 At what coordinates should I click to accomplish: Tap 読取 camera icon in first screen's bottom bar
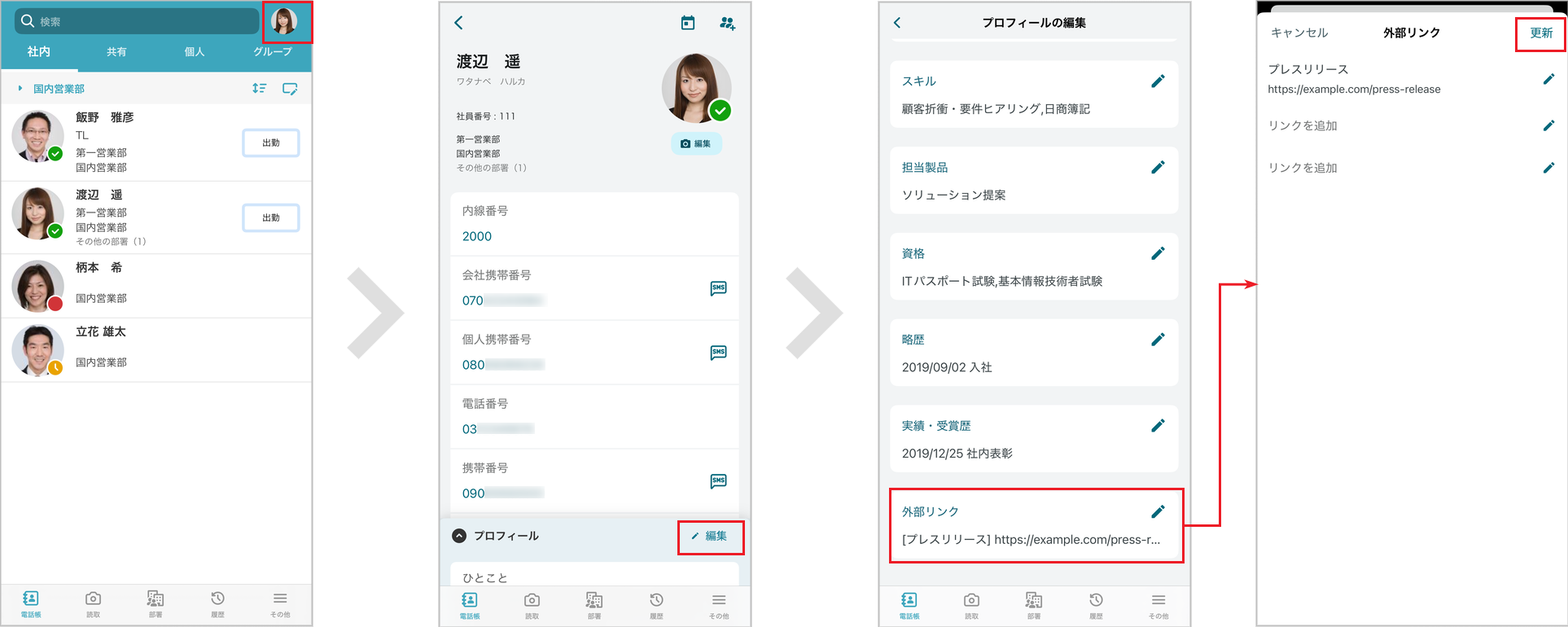pyautogui.click(x=94, y=604)
